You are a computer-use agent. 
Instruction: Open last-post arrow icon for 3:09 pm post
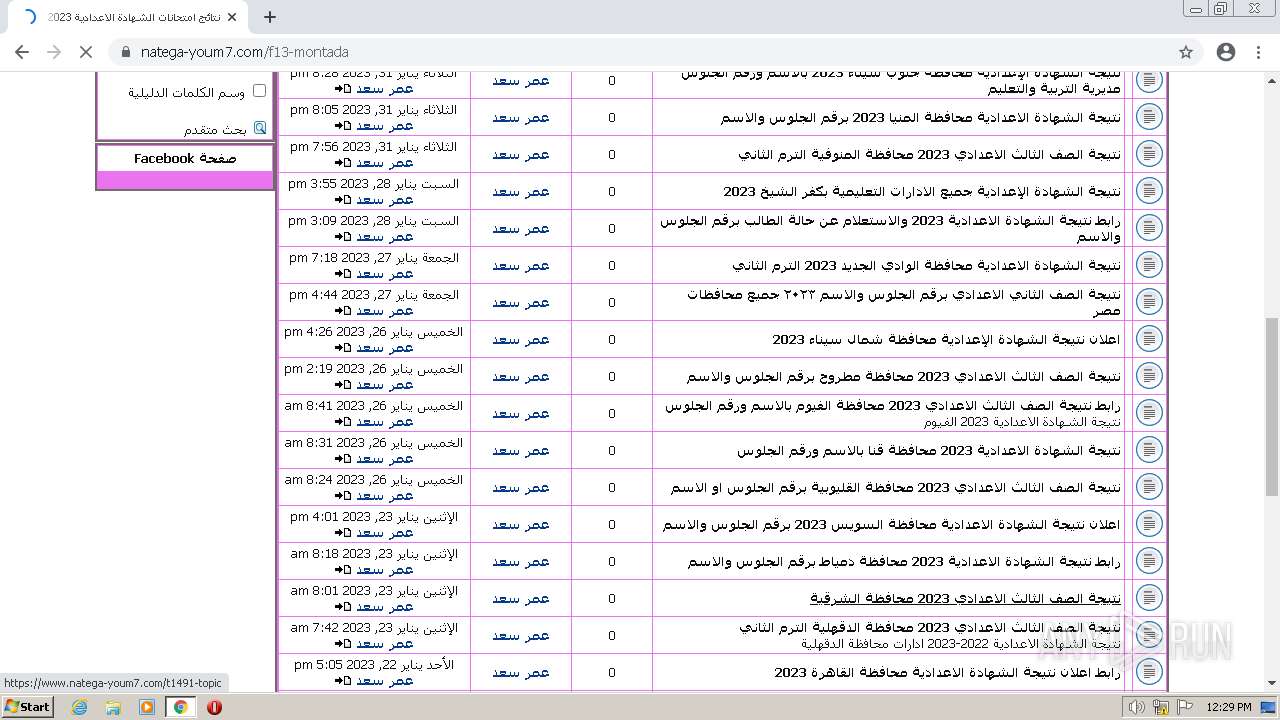[342, 237]
